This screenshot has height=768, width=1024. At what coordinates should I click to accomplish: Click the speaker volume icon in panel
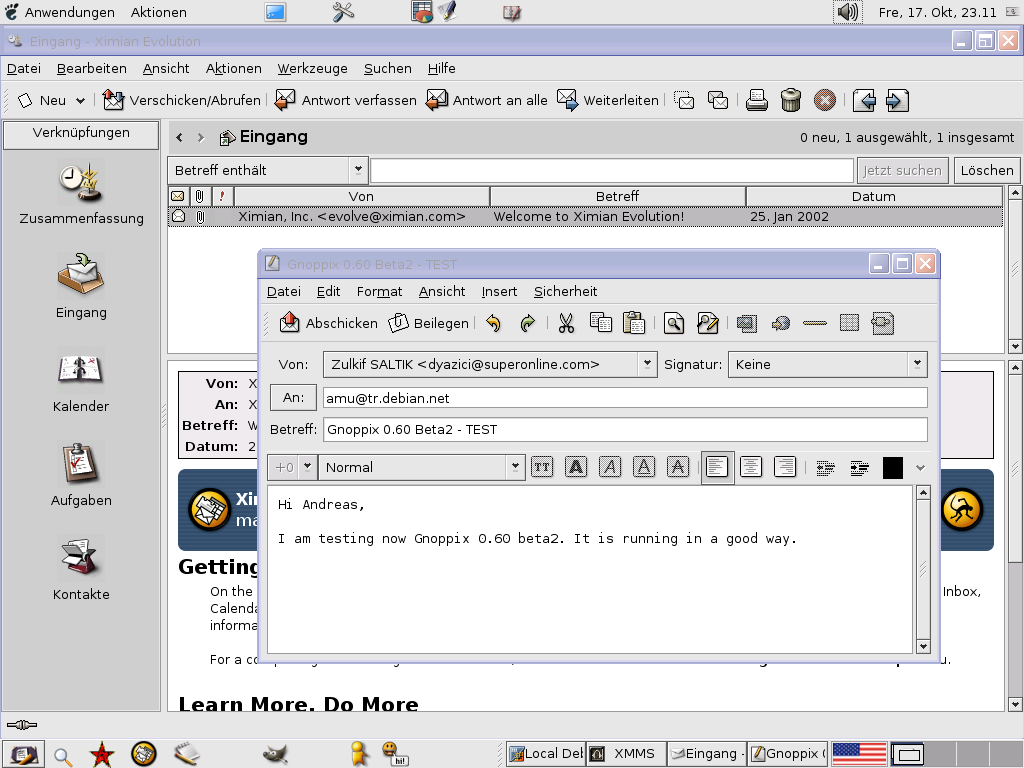coord(848,12)
